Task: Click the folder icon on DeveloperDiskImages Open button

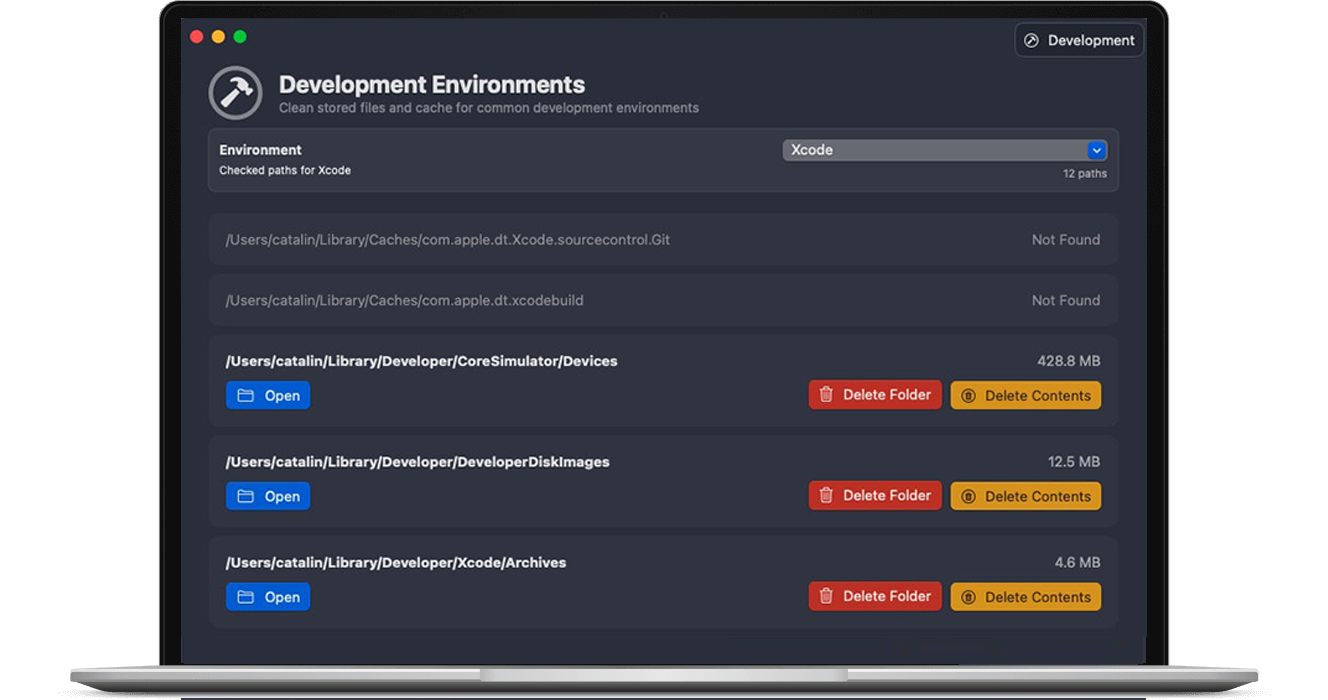Action: tap(246, 496)
